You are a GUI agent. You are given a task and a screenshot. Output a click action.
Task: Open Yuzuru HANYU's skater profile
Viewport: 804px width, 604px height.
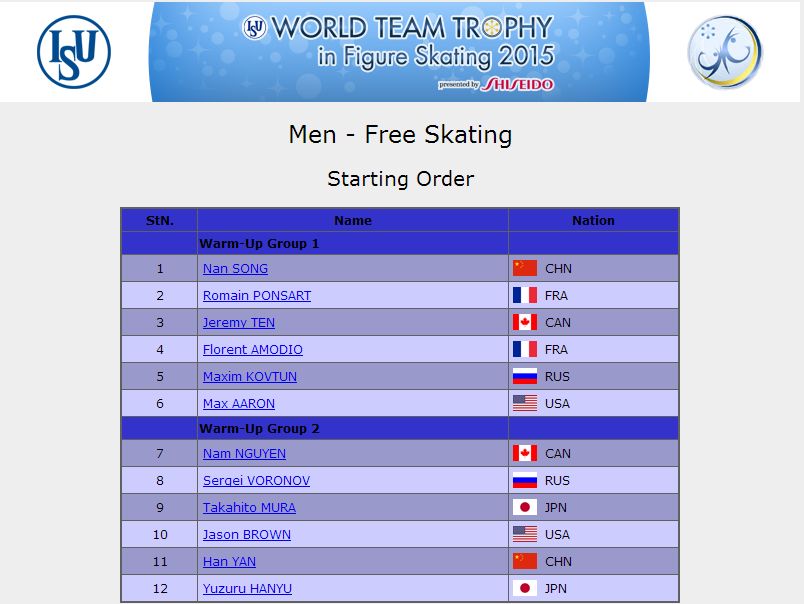[247, 589]
